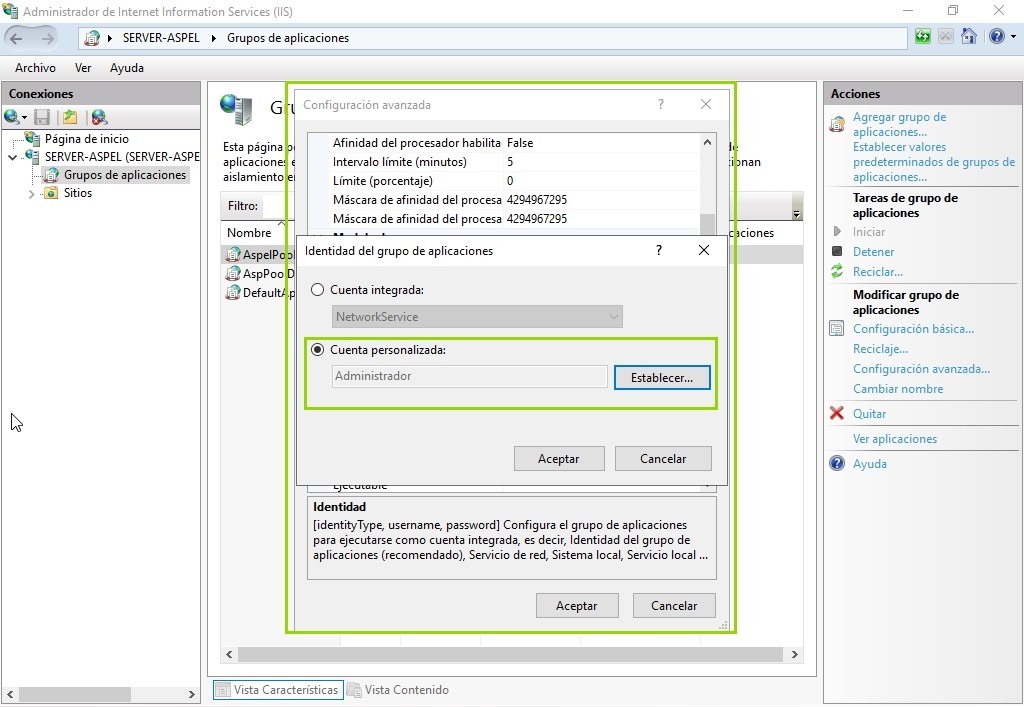This screenshot has height=707, width=1024.
Task: Open the address bar Help dropdown arrow
Action: 1013,37
